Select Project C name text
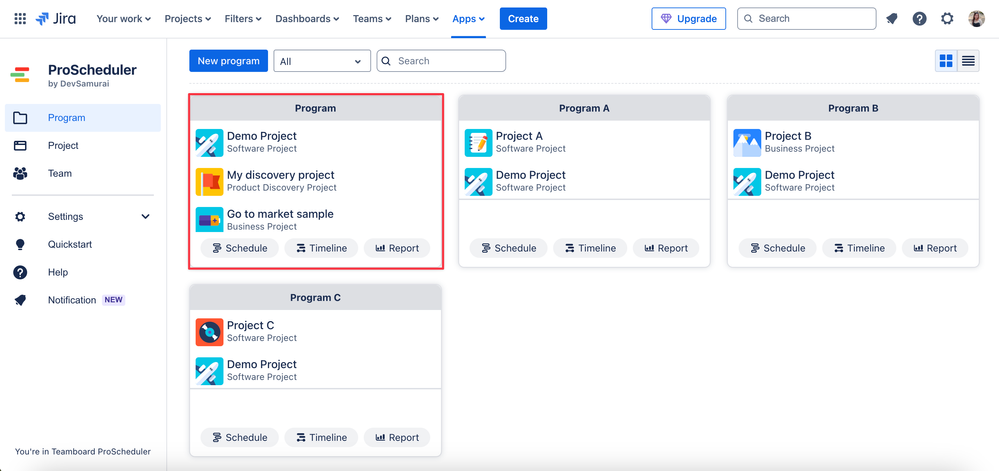 point(250,325)
